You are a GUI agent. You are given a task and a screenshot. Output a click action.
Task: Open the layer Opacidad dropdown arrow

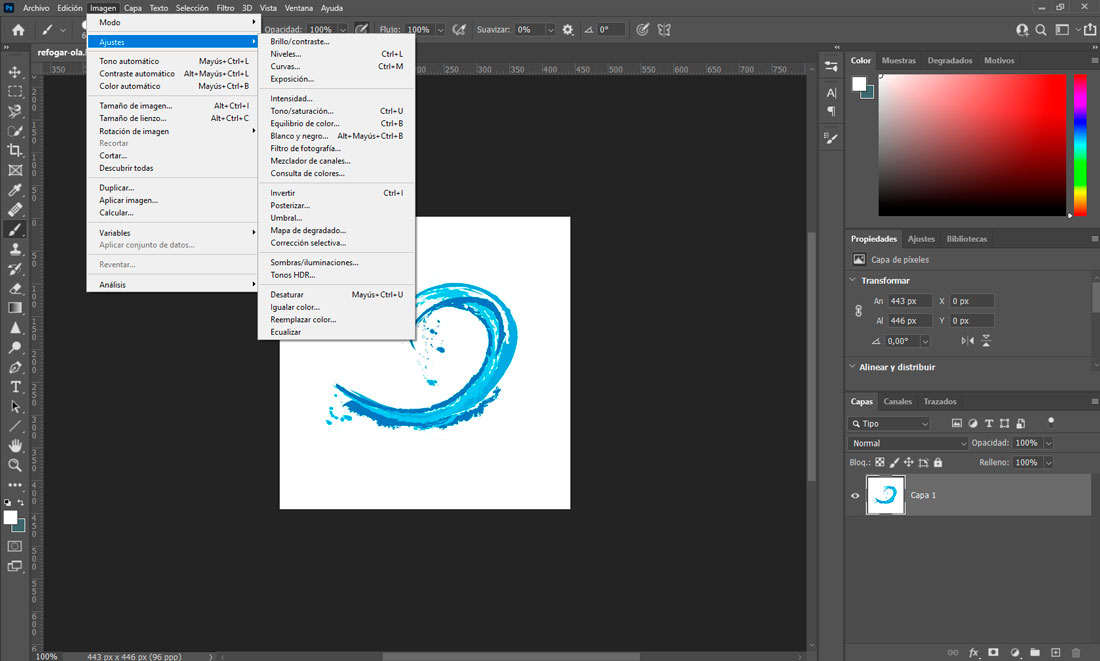coord(1048,443)
